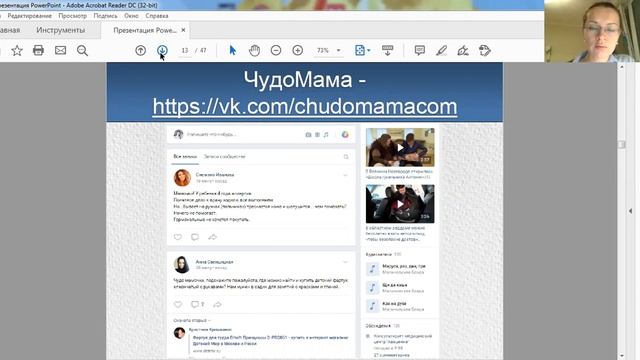This screenshot has height=360, width=640.
Task: Click Анна Свешицкая avatar
Action: click(x=182, y=264)
